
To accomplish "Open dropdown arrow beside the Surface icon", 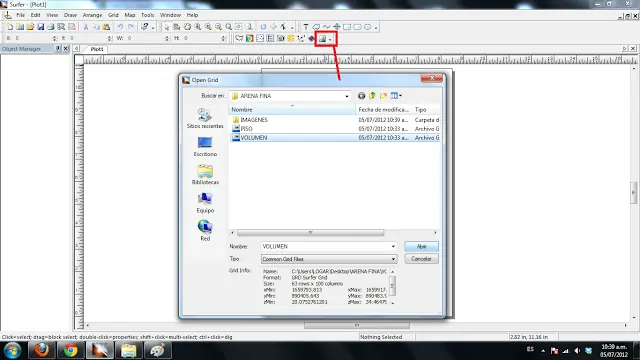I will tap(330, 39).
